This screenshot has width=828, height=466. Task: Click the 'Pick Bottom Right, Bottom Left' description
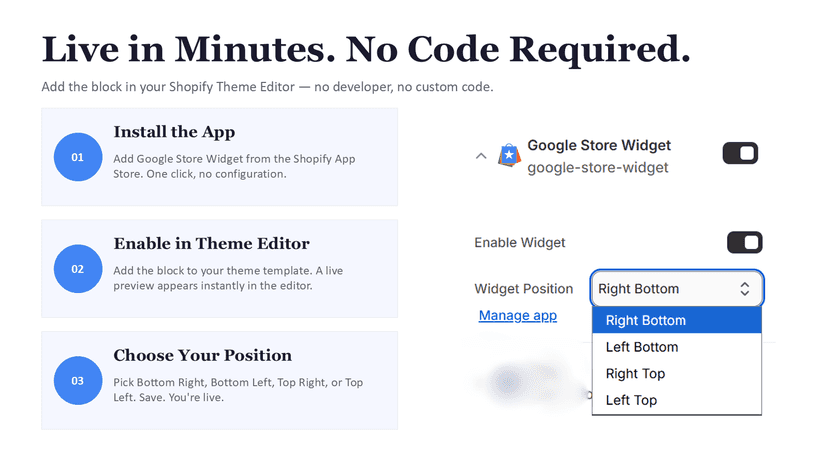(x=238, y=390)
